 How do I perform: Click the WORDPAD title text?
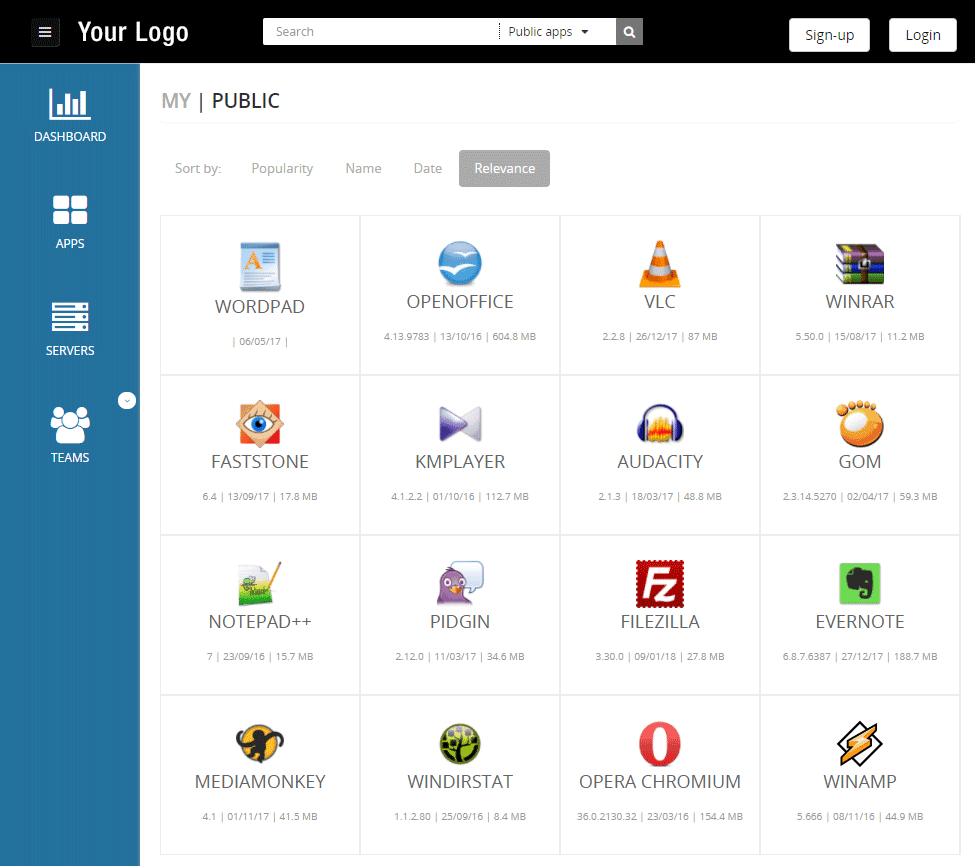click(260, 306)
